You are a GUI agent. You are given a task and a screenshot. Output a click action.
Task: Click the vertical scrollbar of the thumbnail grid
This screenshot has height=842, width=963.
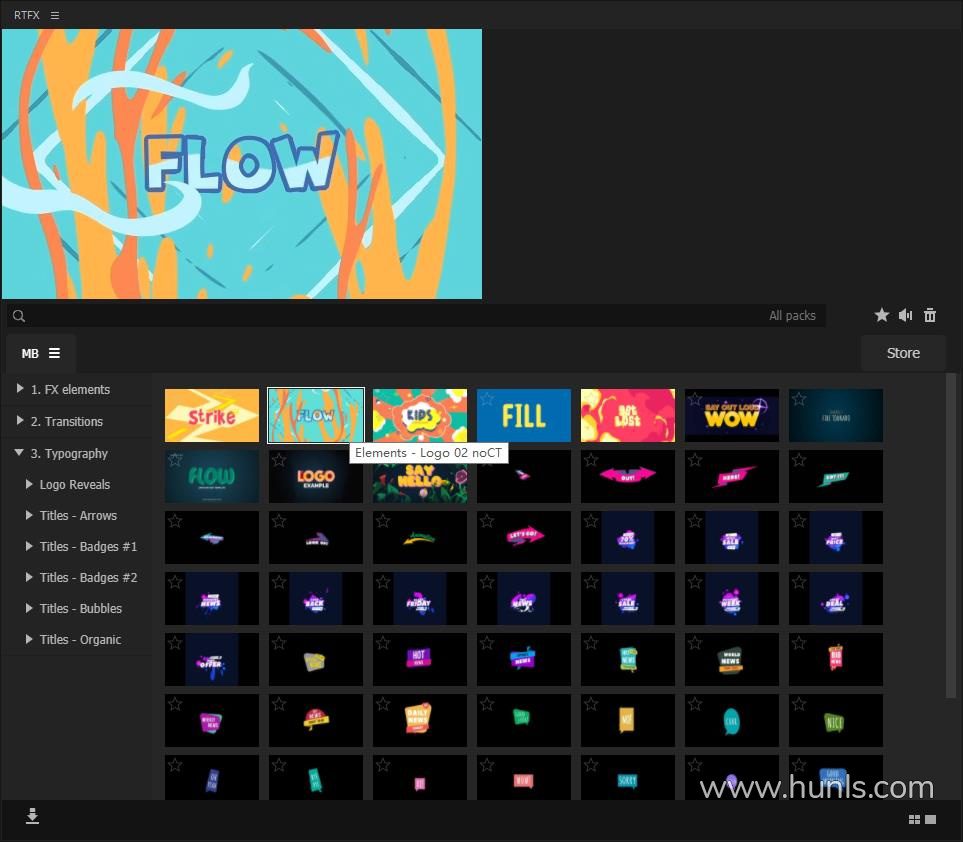pyautogui.click(x=951, y=535)
